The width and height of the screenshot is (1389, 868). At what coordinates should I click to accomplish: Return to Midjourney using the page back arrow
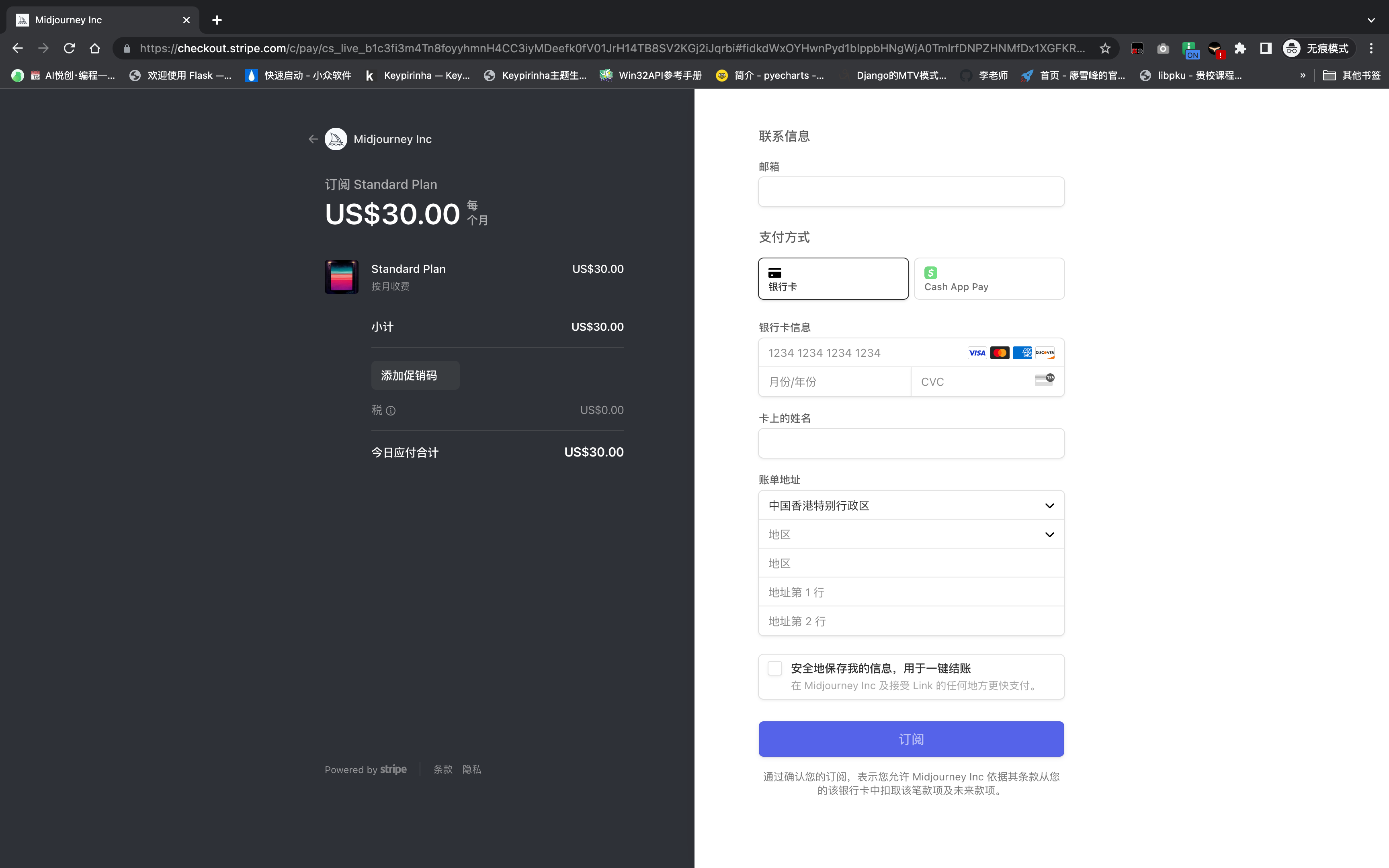pos(313,139)
